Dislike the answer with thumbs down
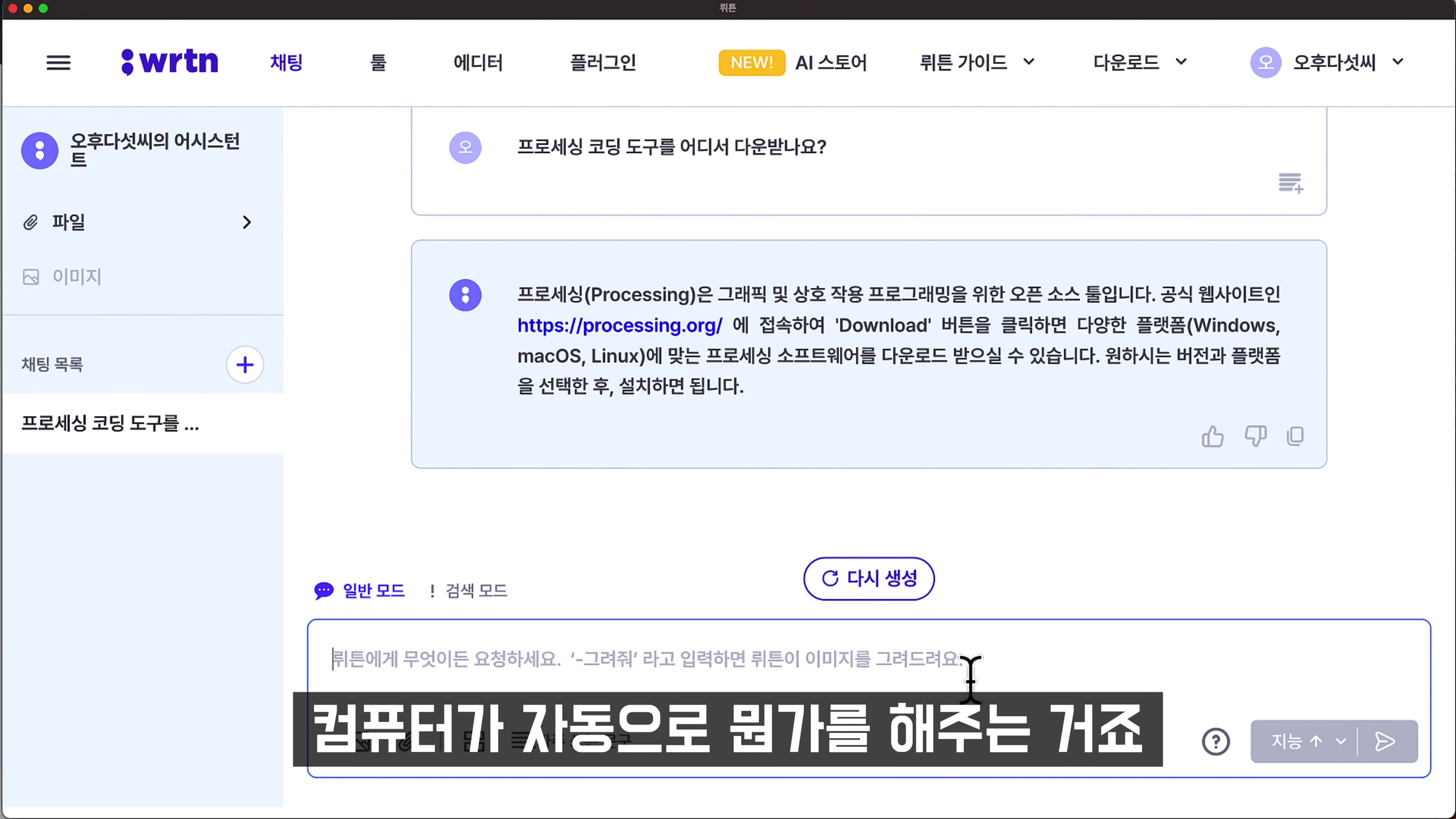Viewport: 1456px width, 819px height. pos(1256,437)
